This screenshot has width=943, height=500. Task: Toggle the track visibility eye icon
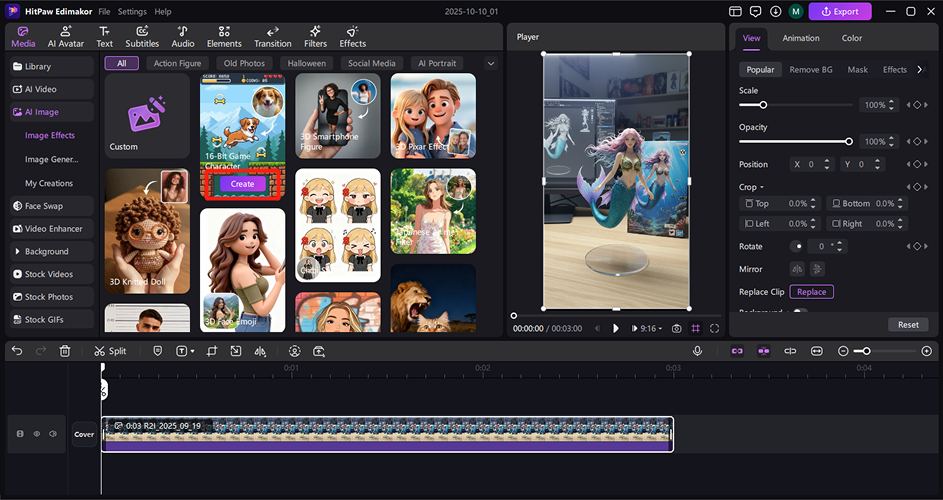pos(37,434)
